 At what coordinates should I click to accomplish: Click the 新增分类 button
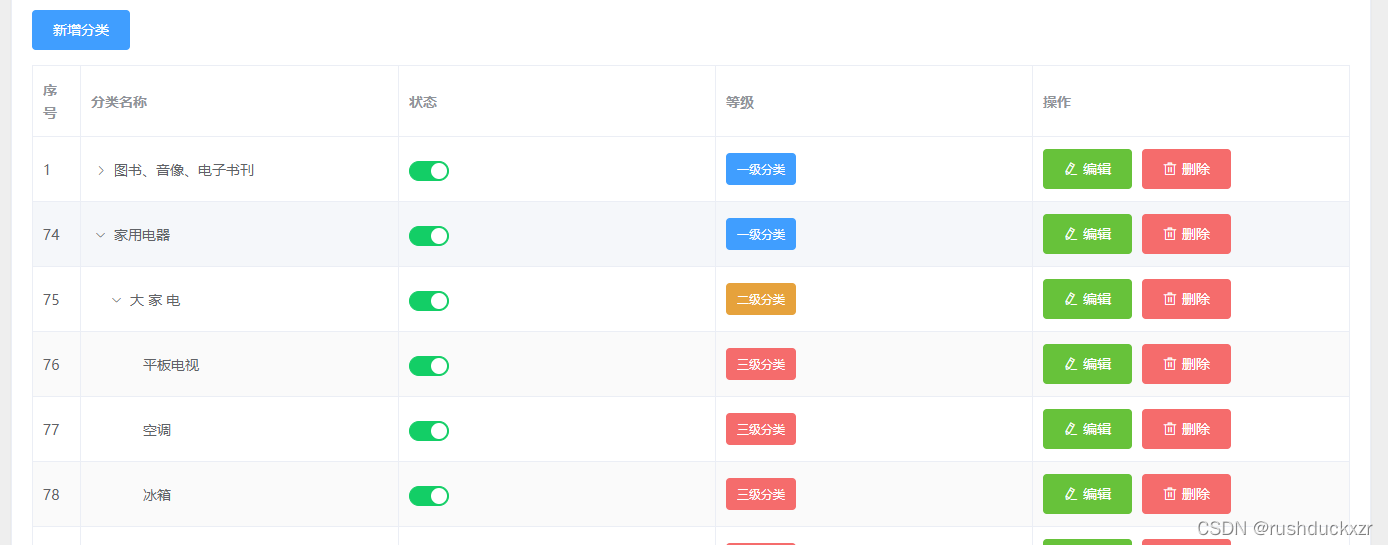point(81,30)
